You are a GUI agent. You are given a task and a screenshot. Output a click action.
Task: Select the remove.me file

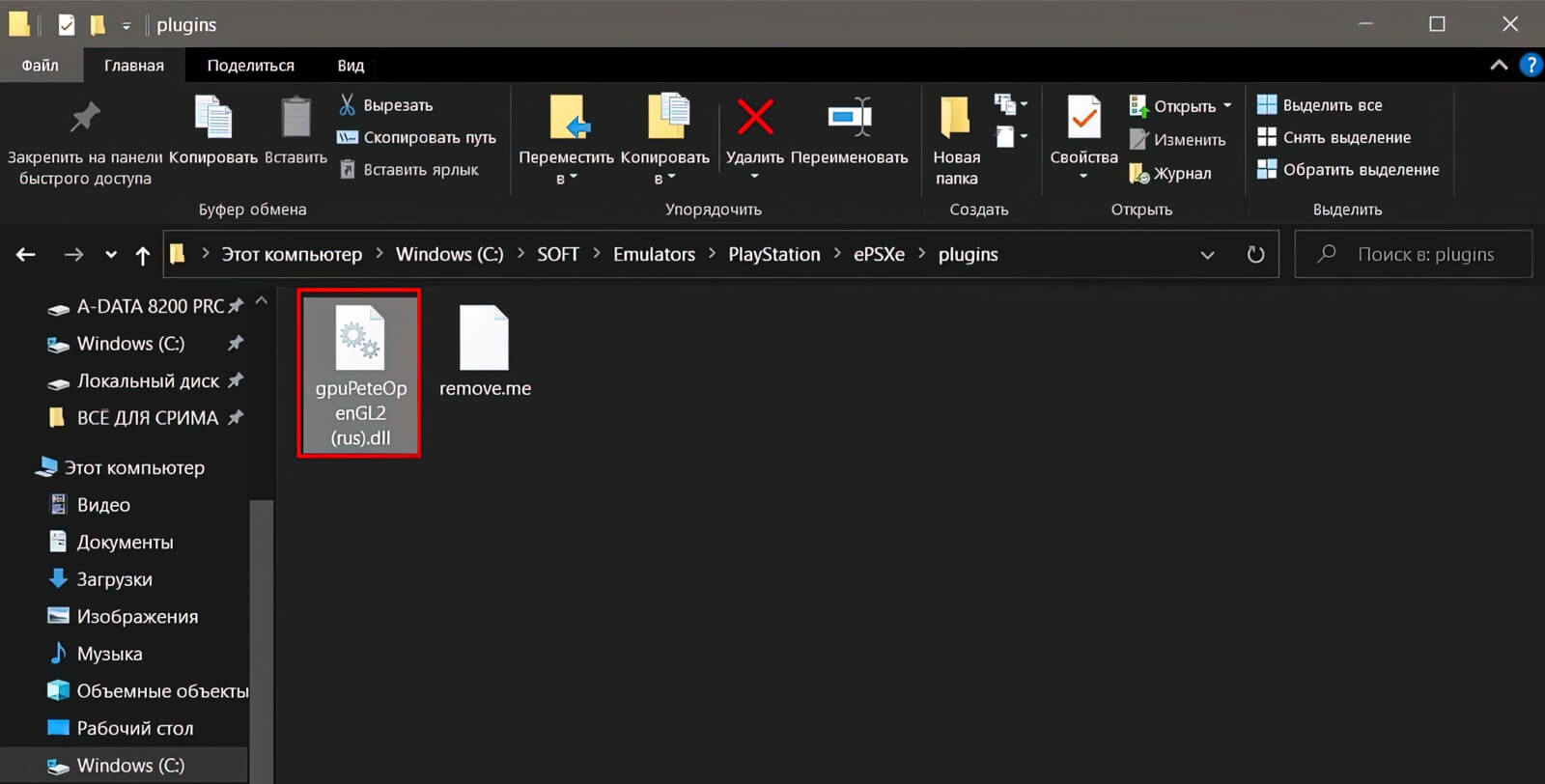[485, 353]
